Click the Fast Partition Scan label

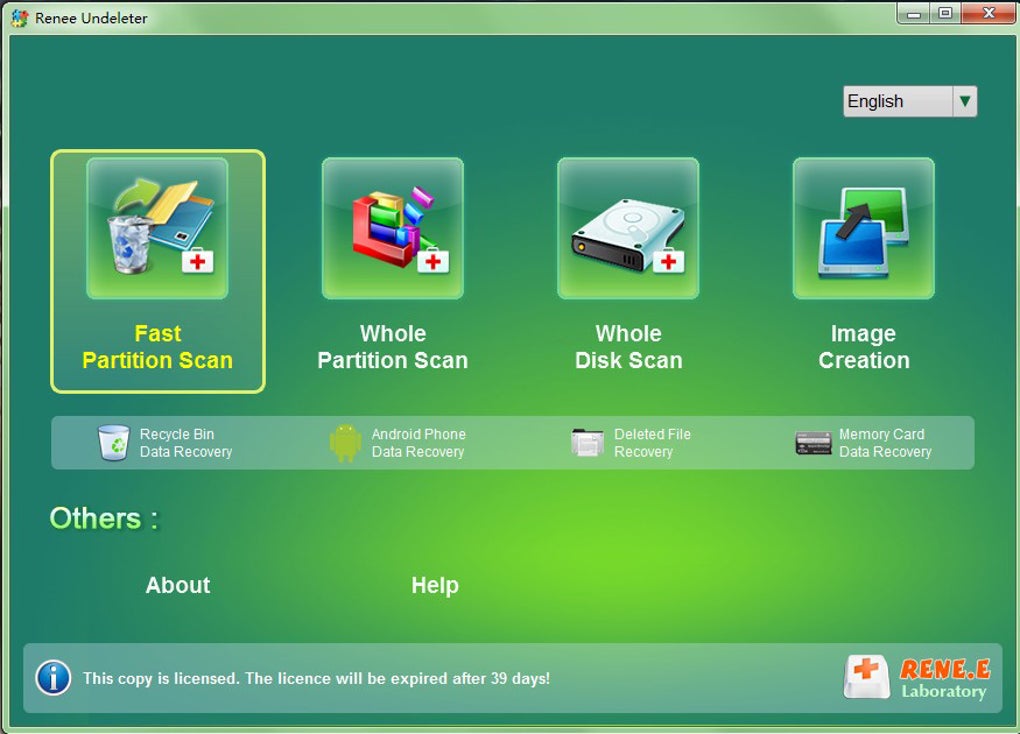tap(157, 347)
